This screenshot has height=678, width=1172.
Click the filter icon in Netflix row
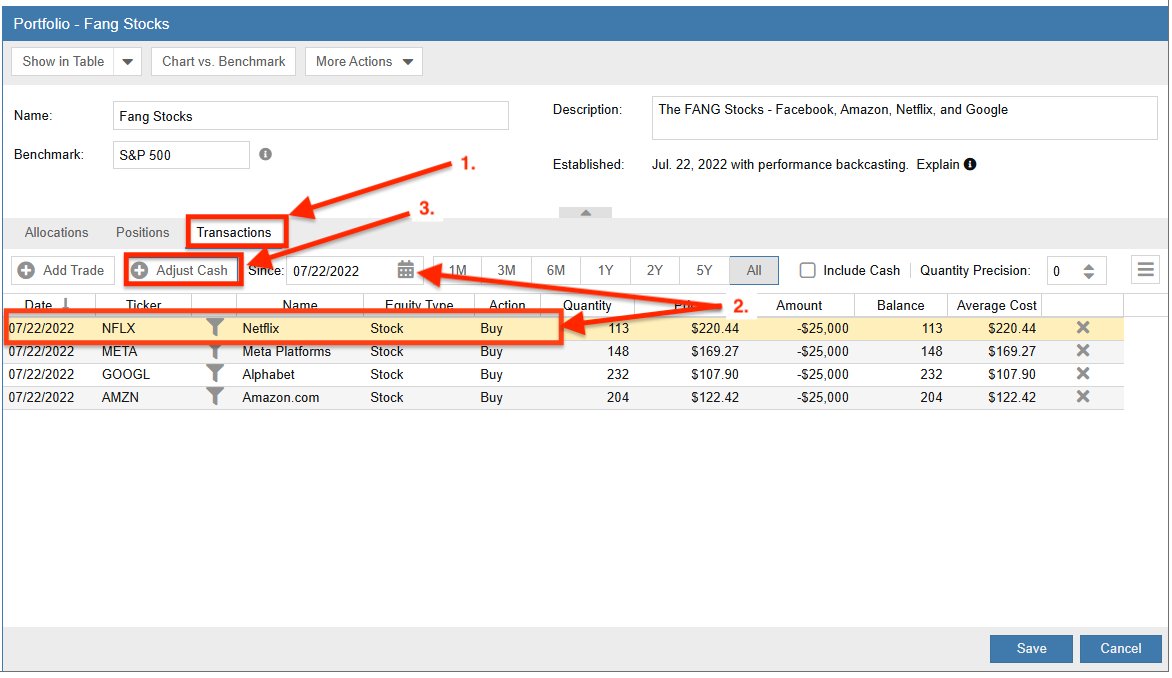(x=214, y=328)
